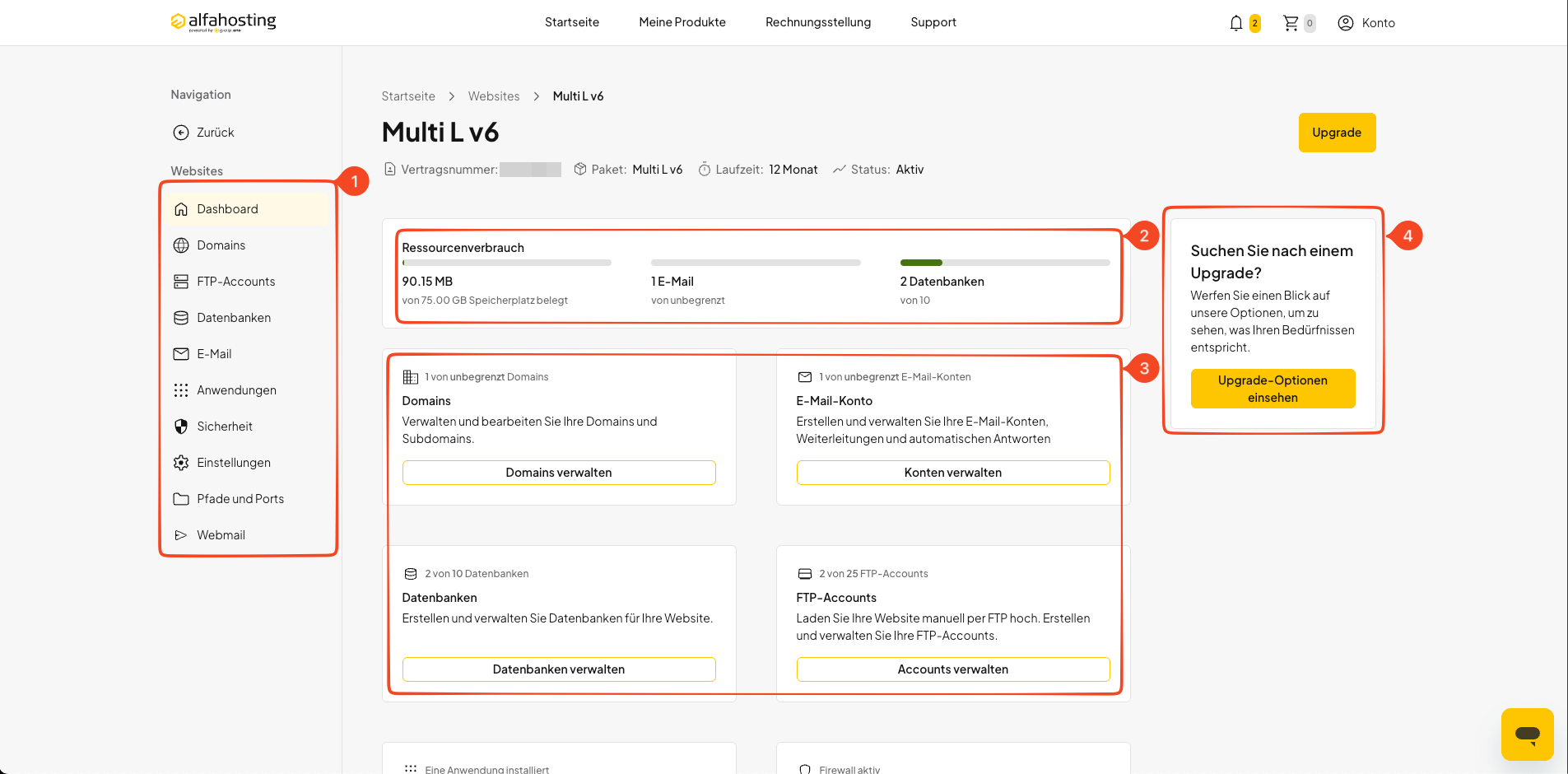Click '12 Monat' Laufzeit value
The height and width of the screenshot is (774, 1568).
coord(793,170)
